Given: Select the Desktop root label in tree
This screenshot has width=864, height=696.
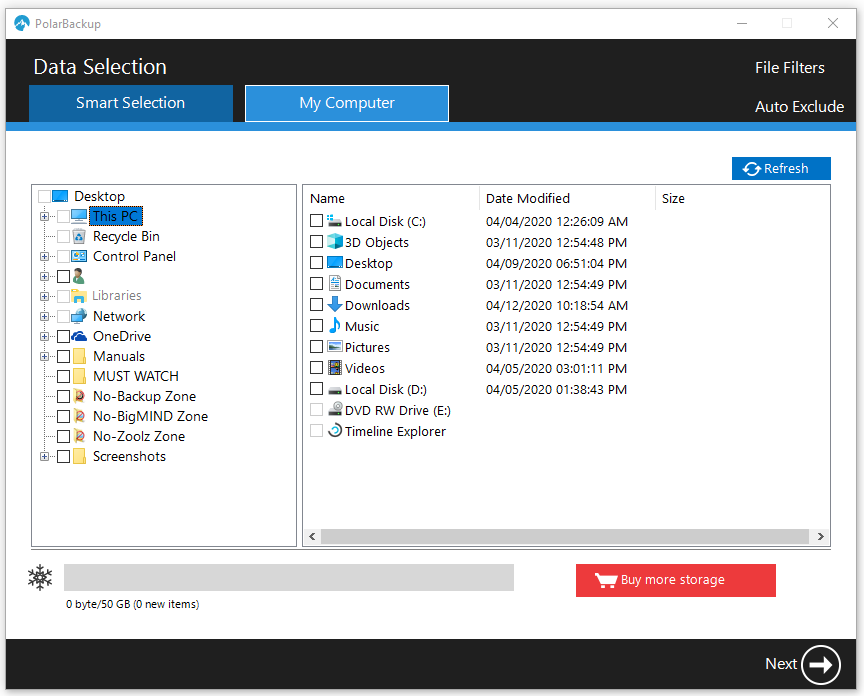Looking at the screenshot, I should click(x=99, y=196).
